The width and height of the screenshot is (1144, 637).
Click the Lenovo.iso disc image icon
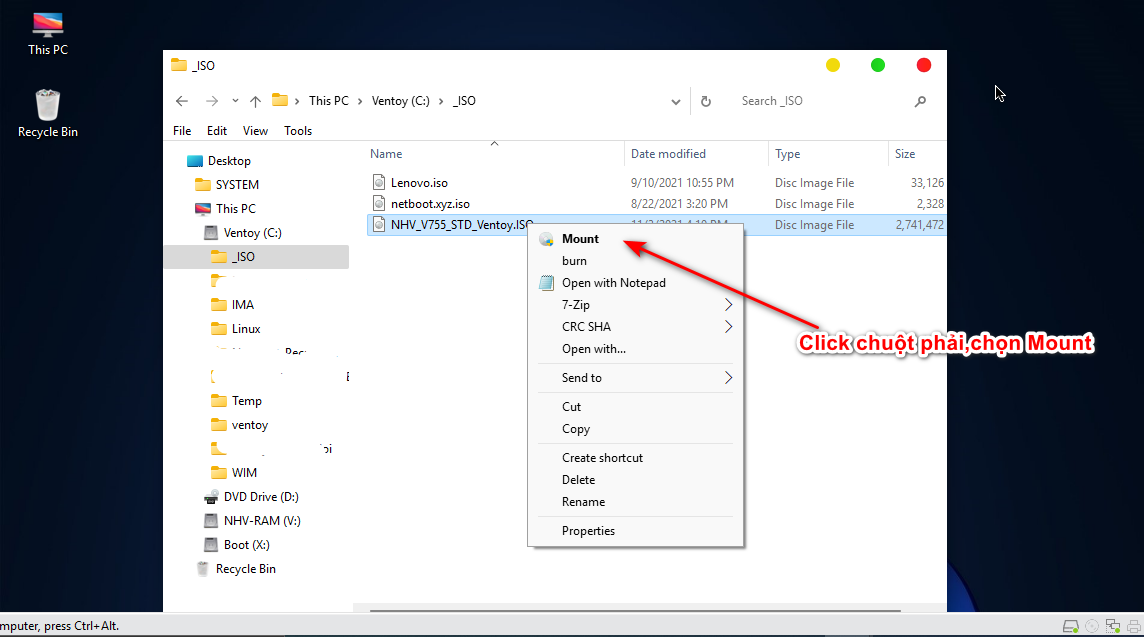pyautogui.click(x=379, y=182)
